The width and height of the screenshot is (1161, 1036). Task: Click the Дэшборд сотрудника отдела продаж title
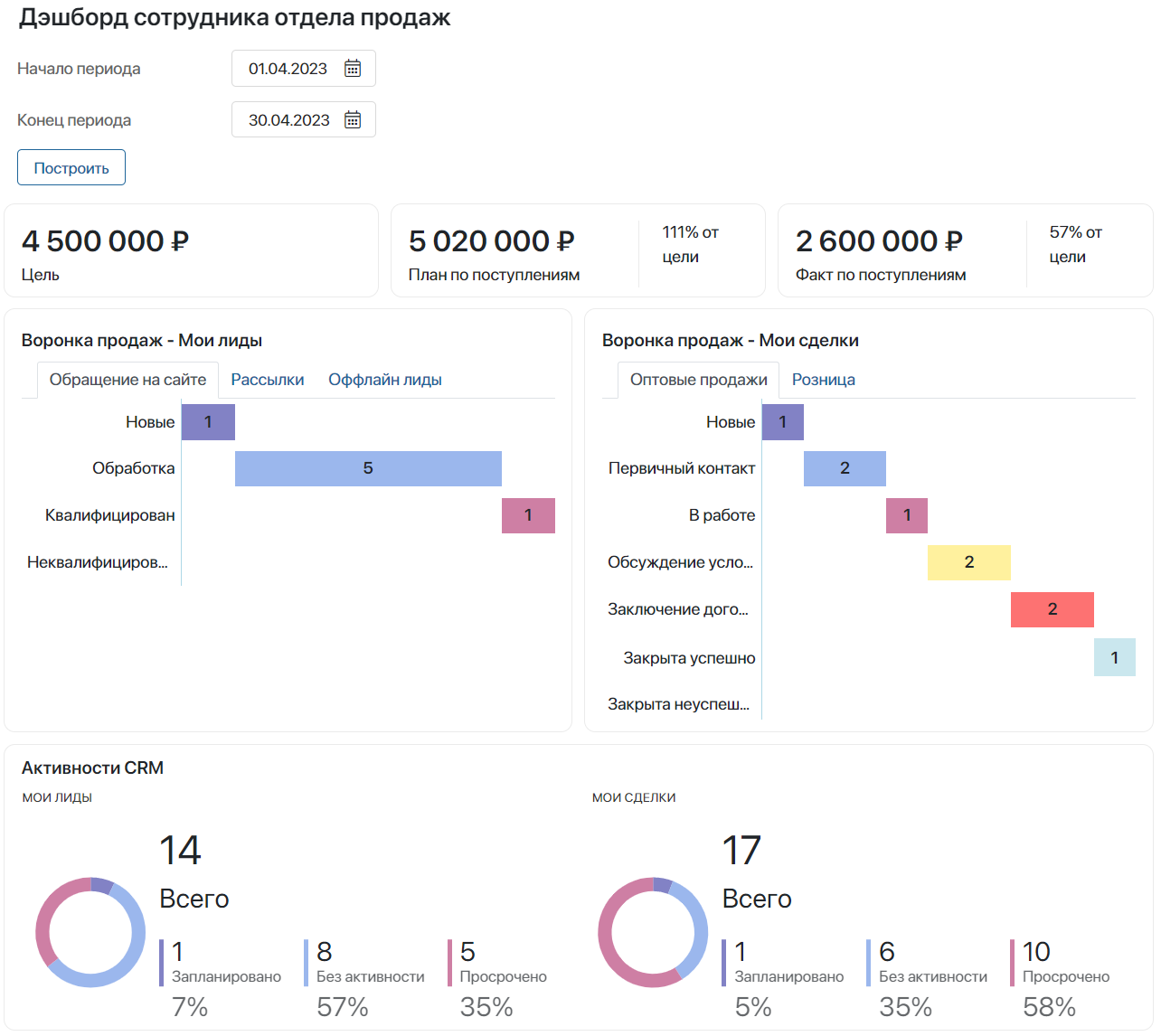pos(234,18)
